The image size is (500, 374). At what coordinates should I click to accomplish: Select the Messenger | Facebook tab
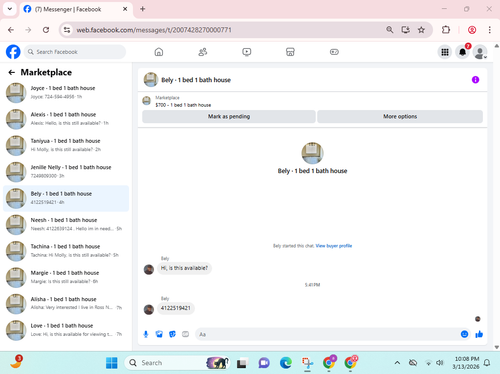[x=76, y=9]
